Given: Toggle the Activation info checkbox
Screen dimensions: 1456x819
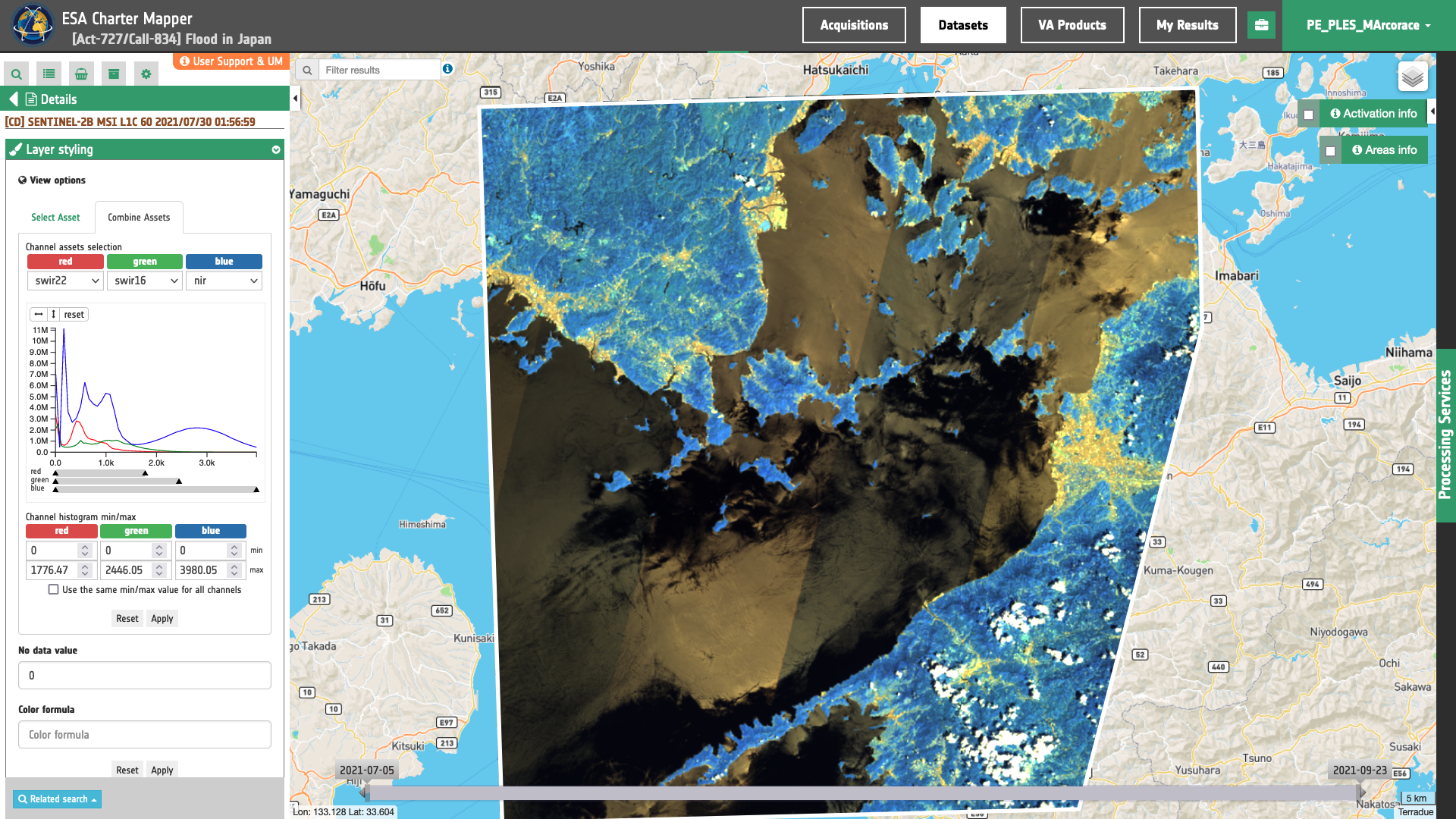Looking at the screenshot, I should [x=1308, y=115].
